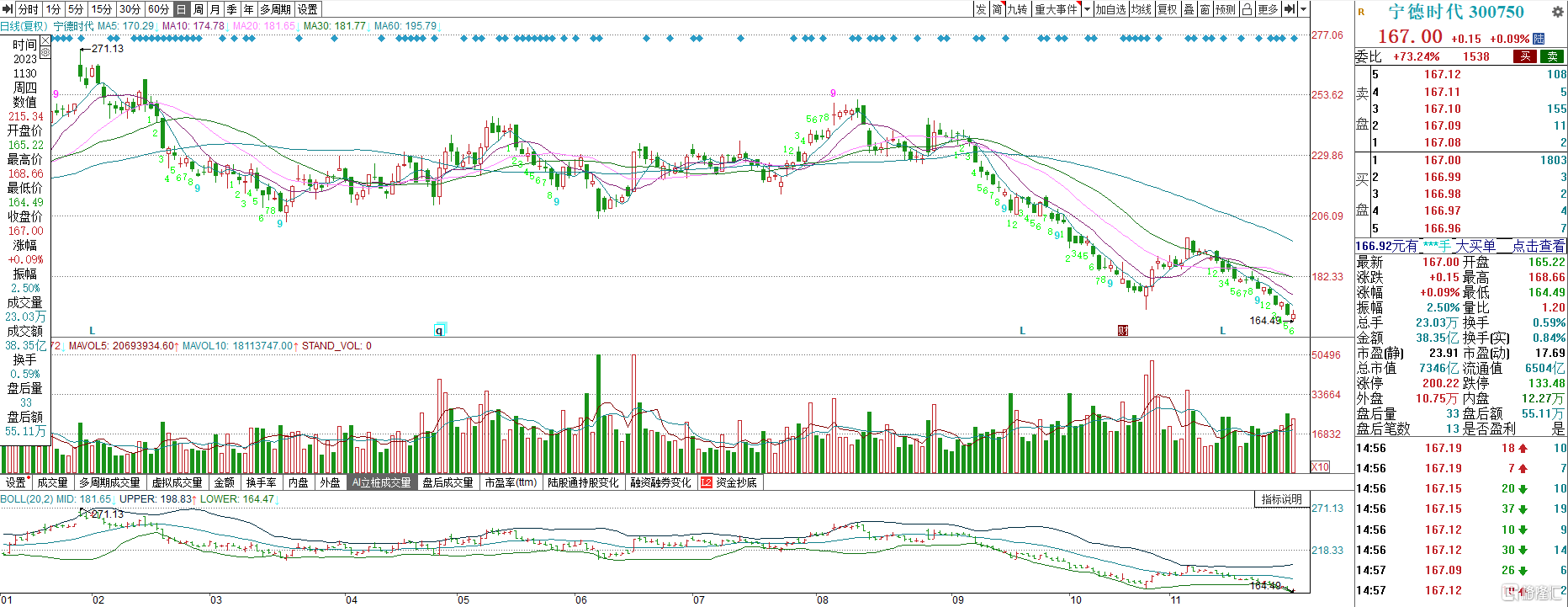Screen dimensions: 1568x607
Task: Click the small gear under the info panel X
Action: (45, 52)
